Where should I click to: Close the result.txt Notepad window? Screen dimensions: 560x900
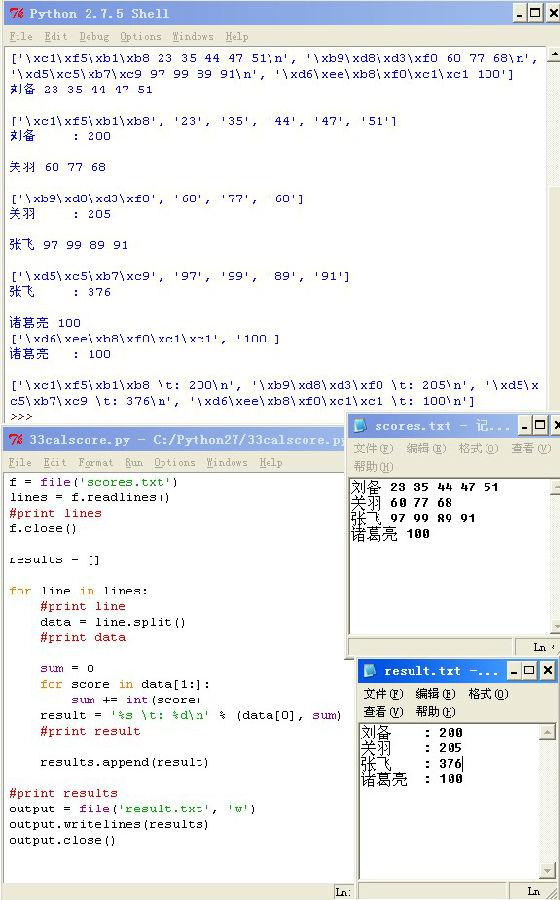(547, 670)
